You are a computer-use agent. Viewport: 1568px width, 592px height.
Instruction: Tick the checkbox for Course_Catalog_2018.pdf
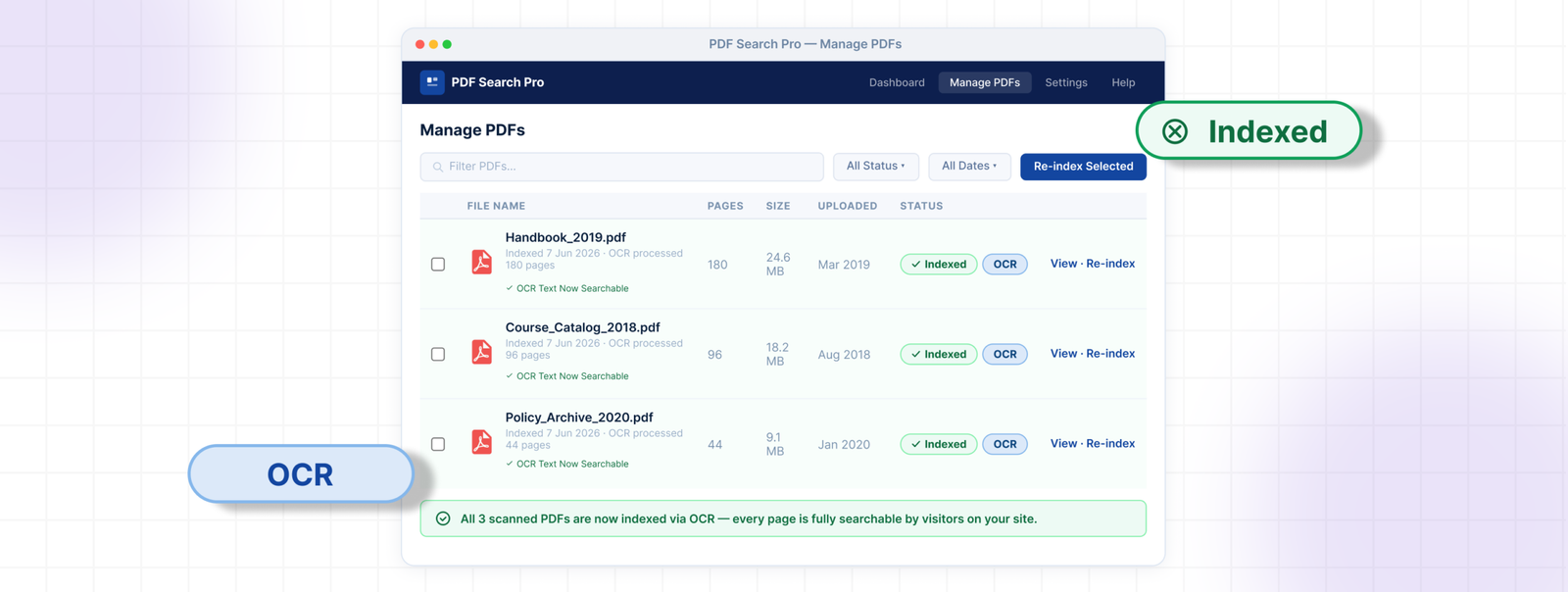click(x=438, y=354)
